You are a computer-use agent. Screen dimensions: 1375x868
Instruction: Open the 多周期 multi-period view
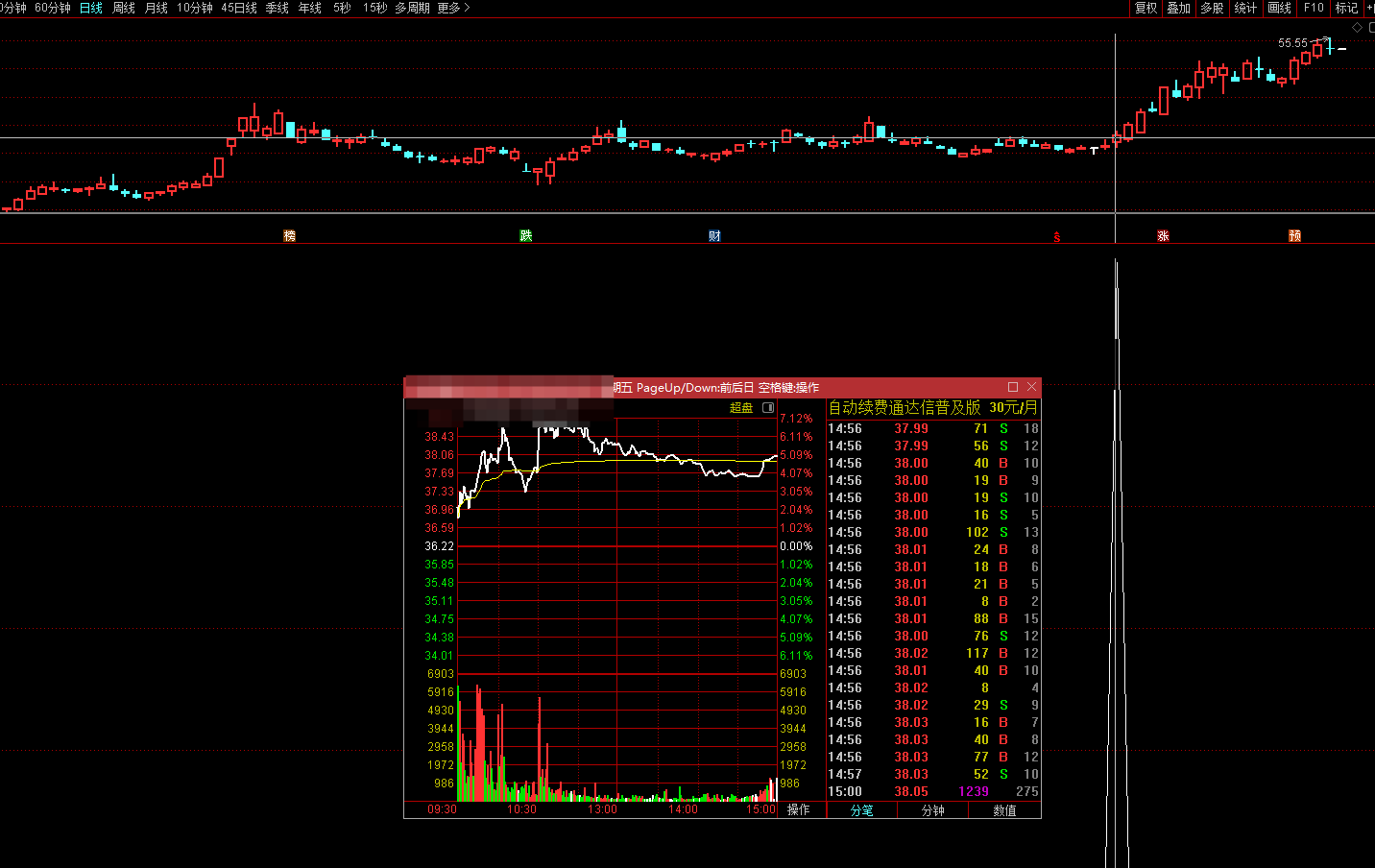412,8
